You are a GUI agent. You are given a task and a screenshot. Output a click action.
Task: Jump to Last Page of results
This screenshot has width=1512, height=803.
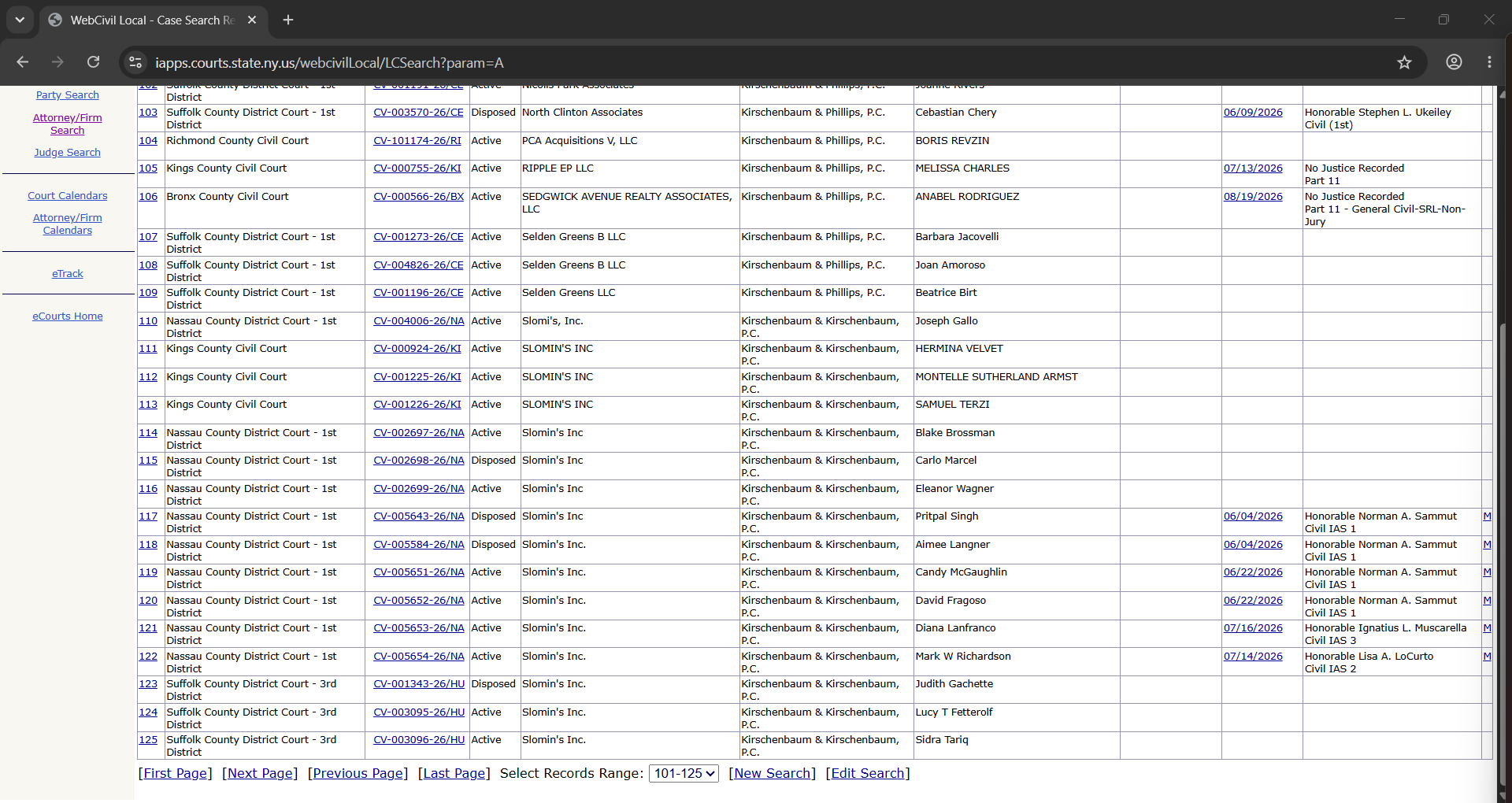(454, 773)
